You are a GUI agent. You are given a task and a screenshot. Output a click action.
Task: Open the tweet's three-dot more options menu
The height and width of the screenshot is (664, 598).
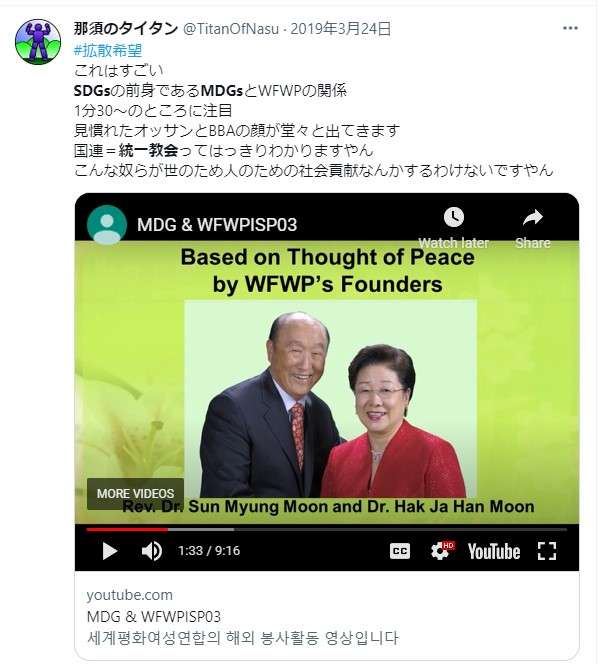[x=570, y=28]
